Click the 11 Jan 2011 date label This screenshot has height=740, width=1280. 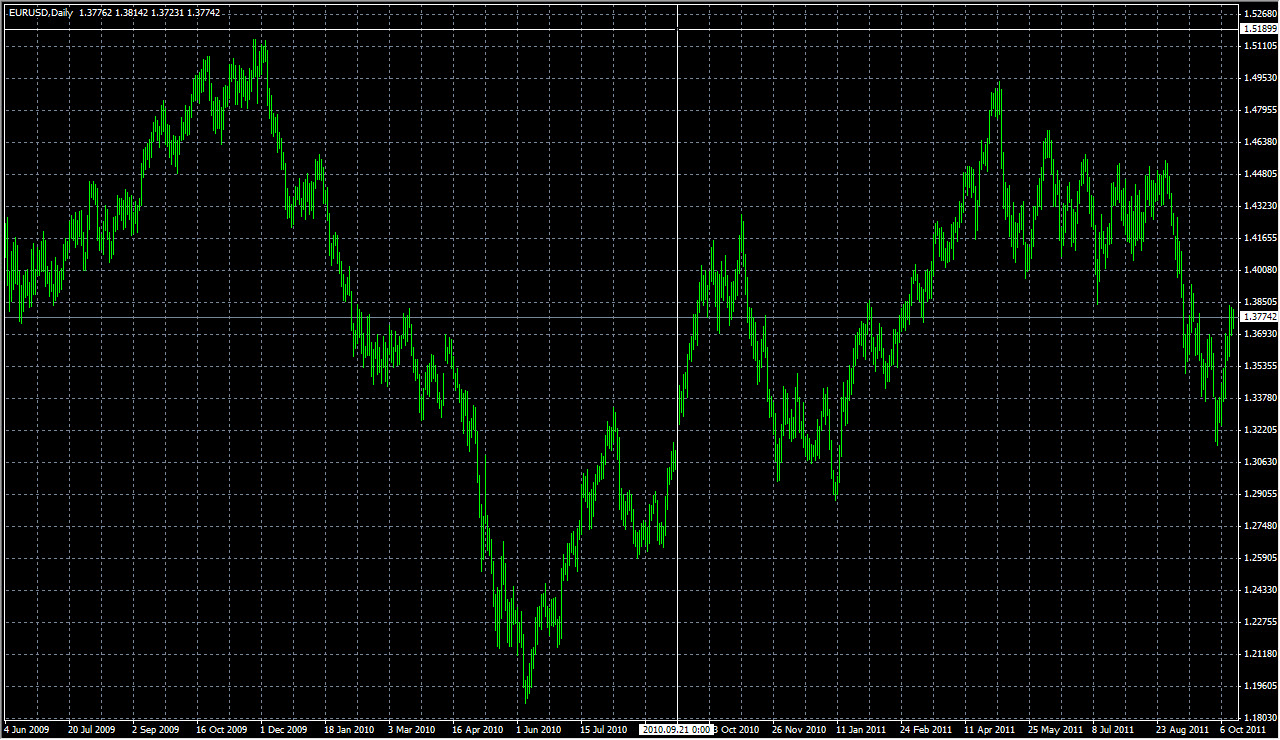(861, 730)
